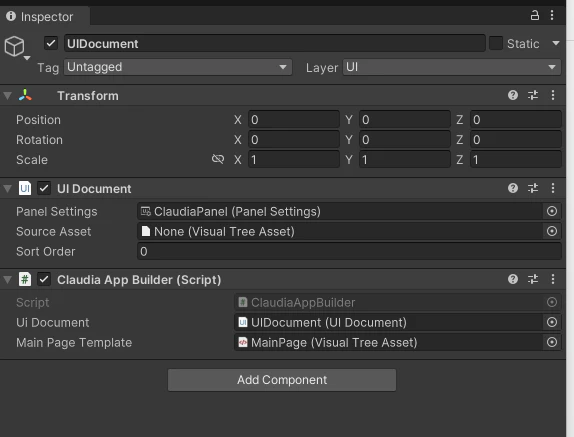Viewport: 574px width, 437px height.
Task: Click the Scale X field
Action: point(294,160)
